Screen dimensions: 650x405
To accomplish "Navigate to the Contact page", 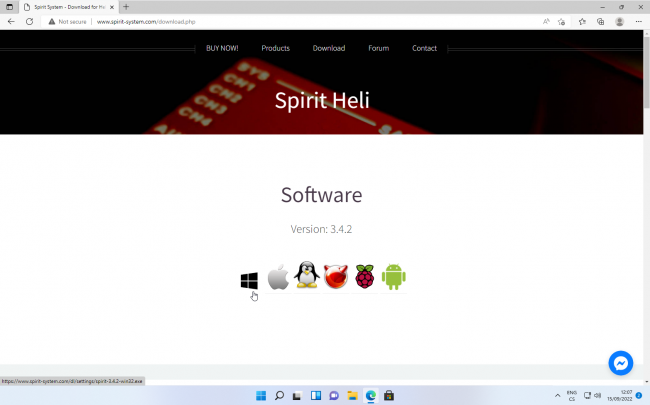I will pyautogui.click(x=424, y=48).
